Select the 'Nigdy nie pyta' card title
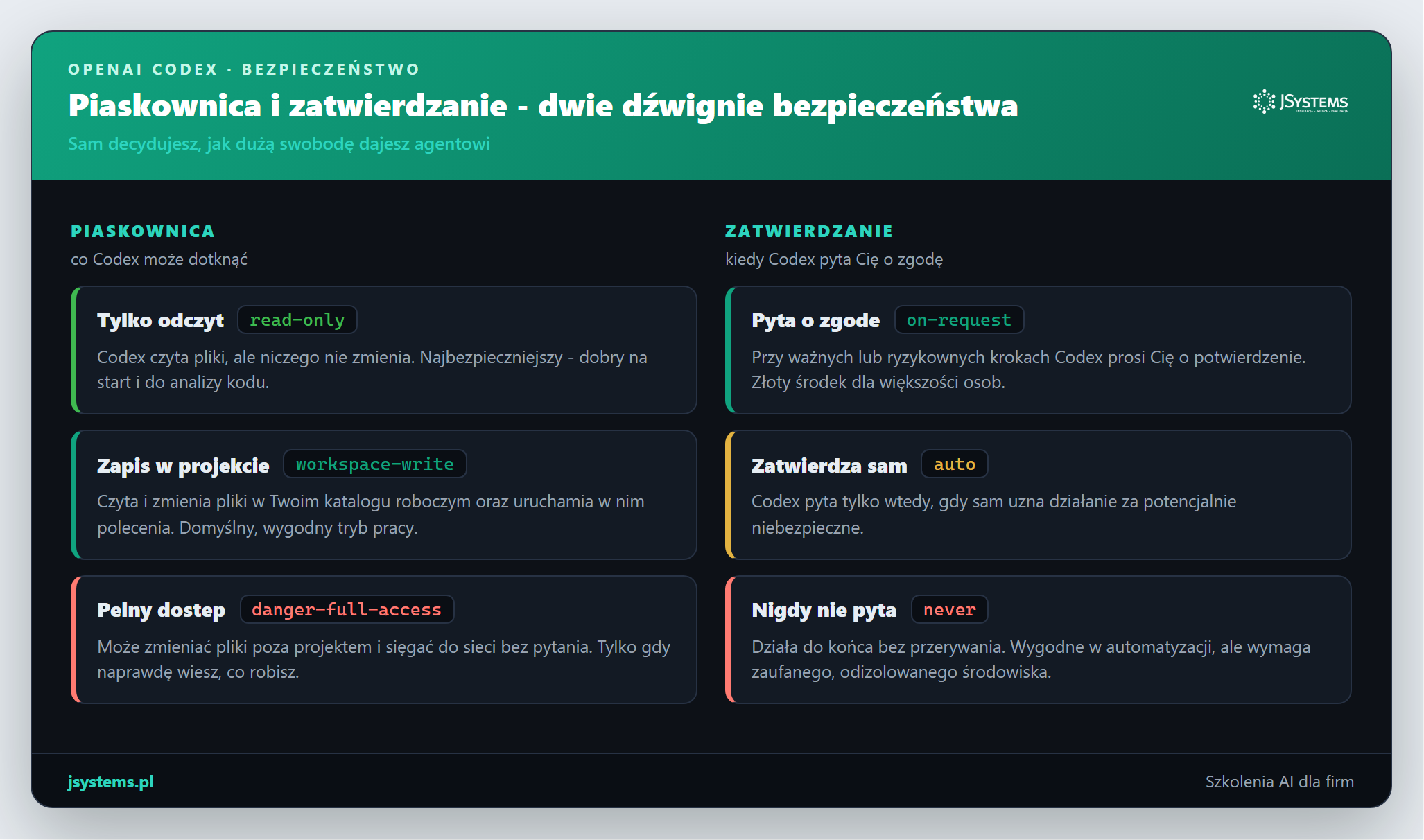Viewport: 1424px width, 840px height. [824, 610]
